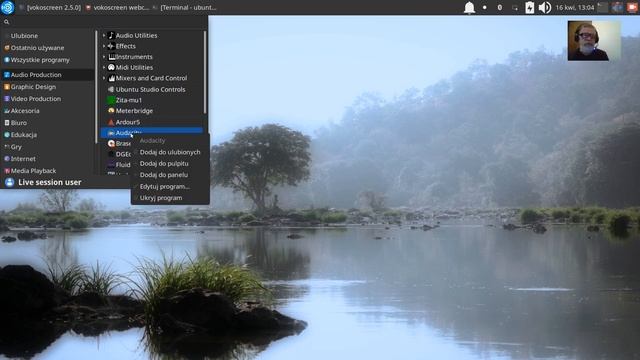Click the application list scrollbar
The width and height of the screenshot is (640, 360).
pos(205,72)
